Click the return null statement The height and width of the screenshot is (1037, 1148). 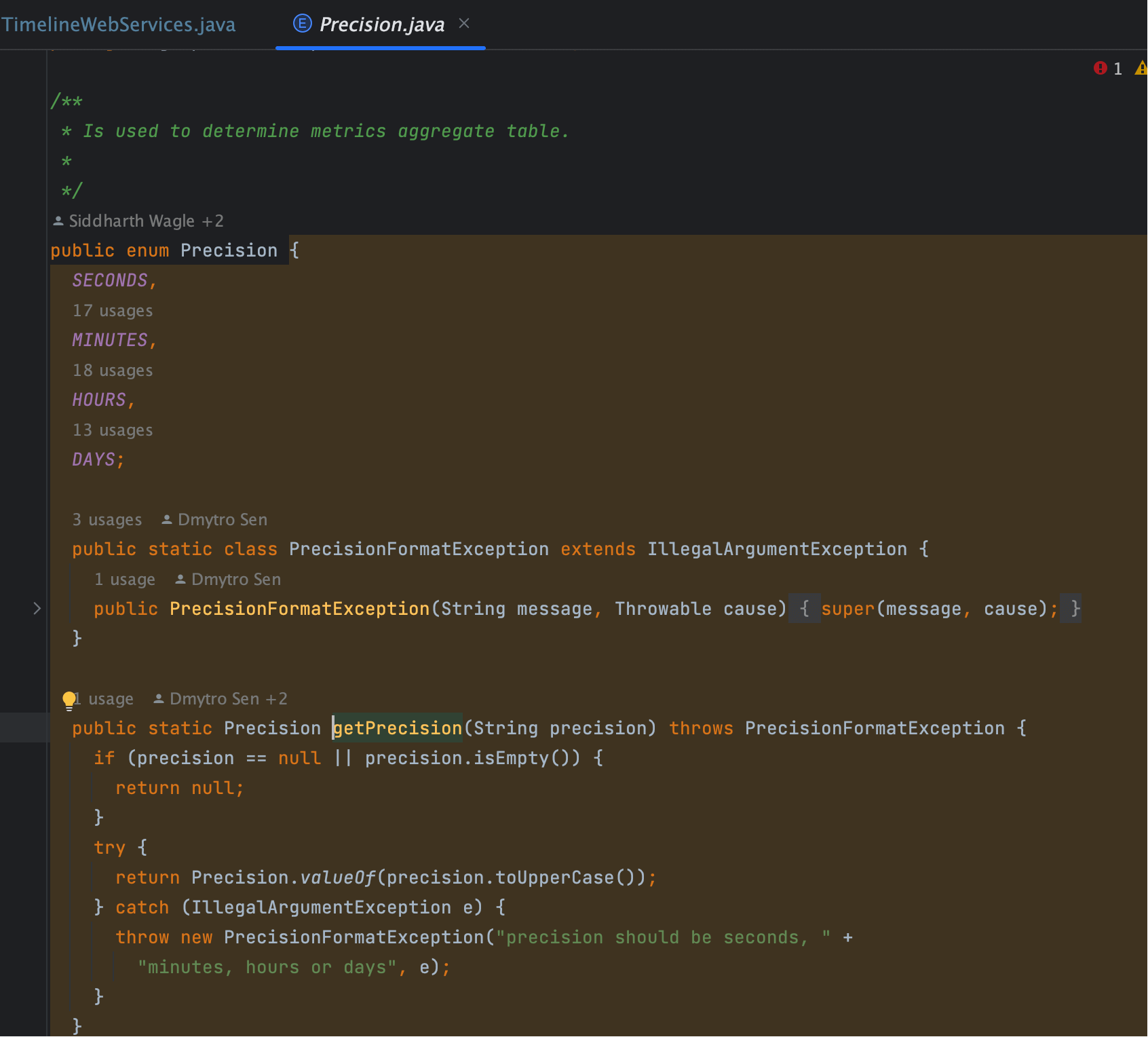coord(180,788)
